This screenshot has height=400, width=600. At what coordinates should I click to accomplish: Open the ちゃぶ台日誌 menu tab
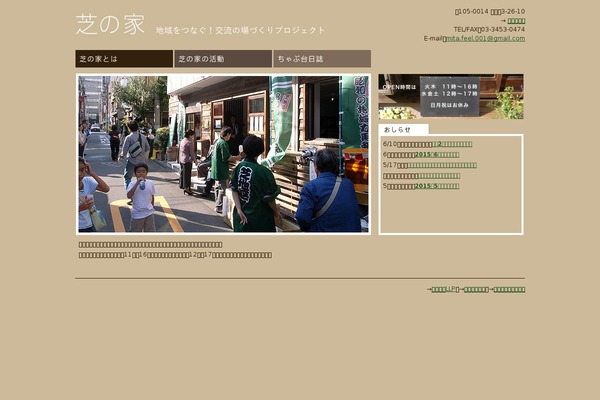point(322,59)
